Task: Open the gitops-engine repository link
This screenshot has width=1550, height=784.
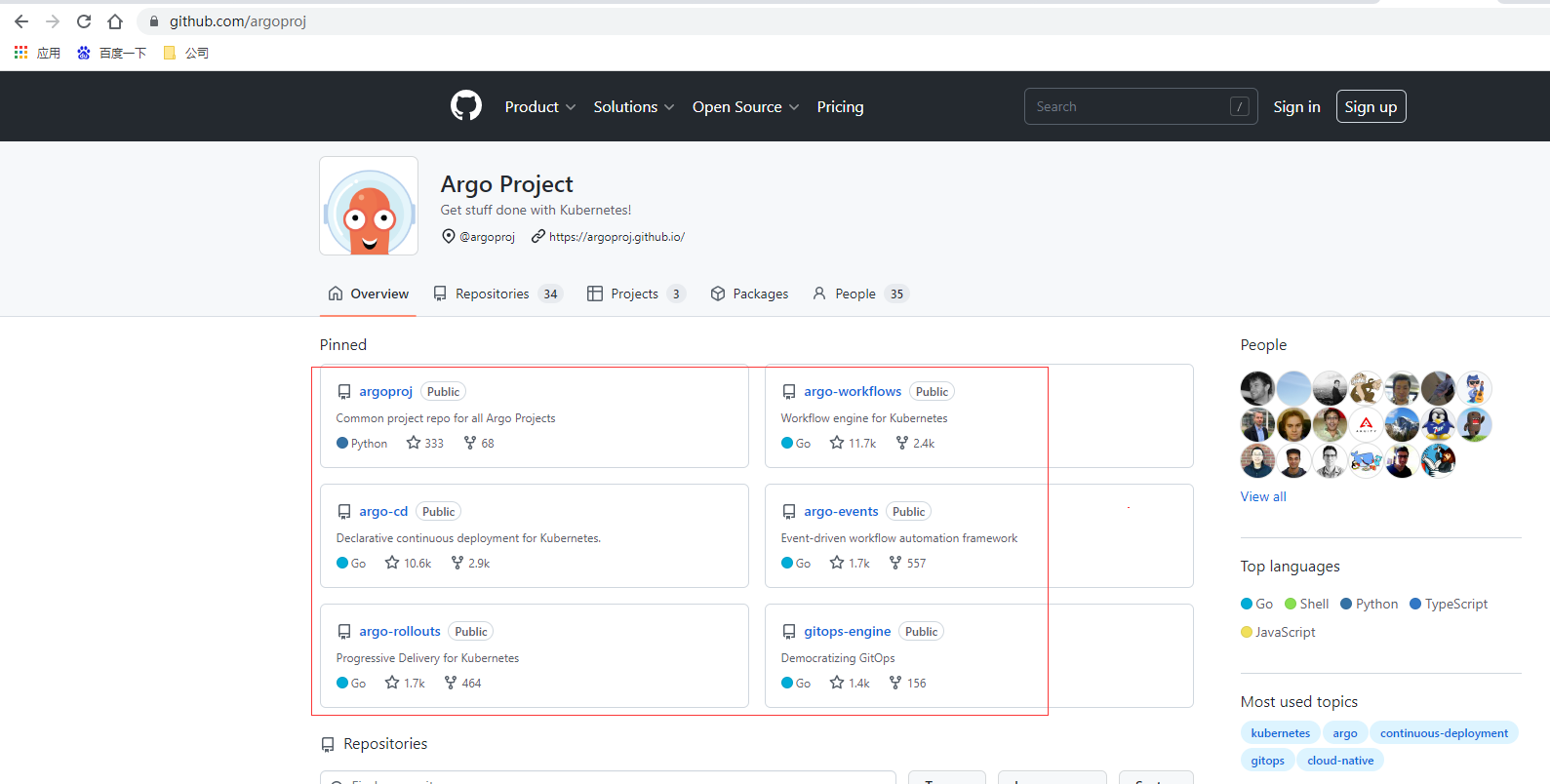Action: click(x=848, y=631)
